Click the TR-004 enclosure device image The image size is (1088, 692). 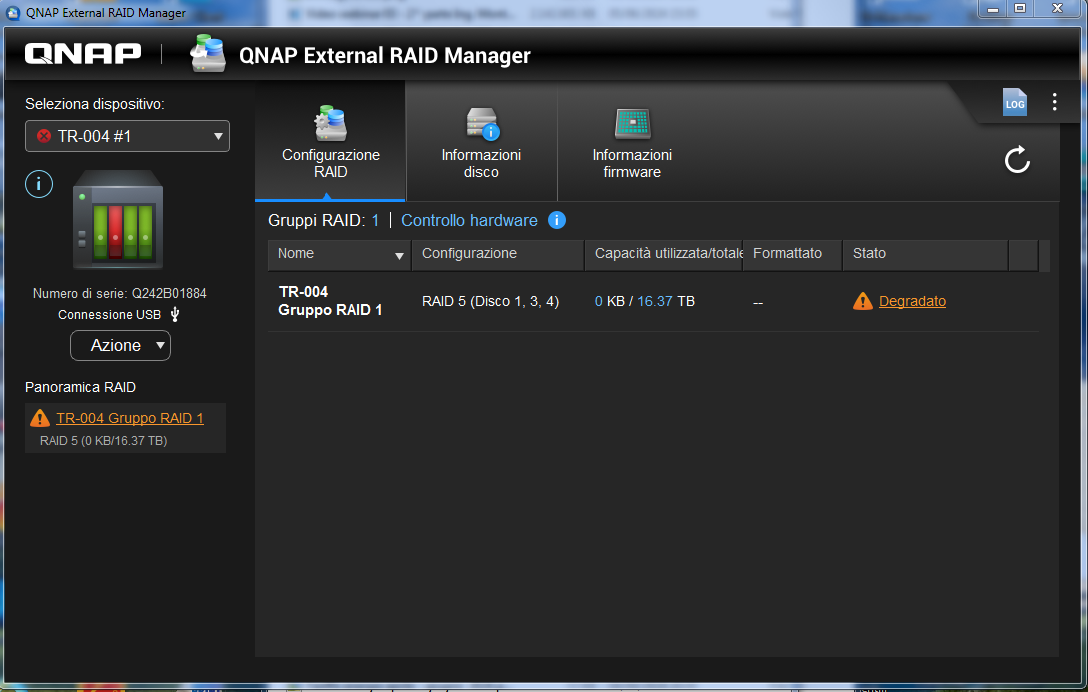[x=117, y=220]
